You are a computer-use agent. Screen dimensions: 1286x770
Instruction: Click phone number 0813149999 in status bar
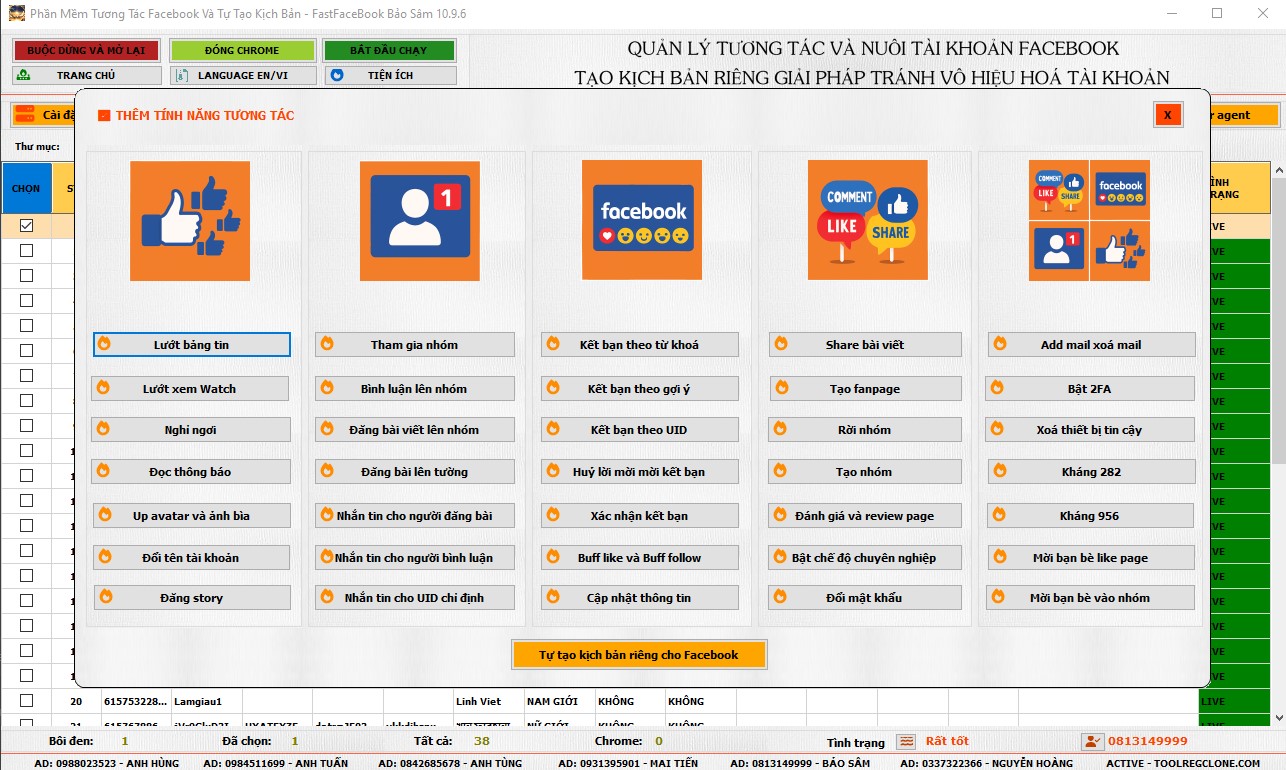(1148, 741)
